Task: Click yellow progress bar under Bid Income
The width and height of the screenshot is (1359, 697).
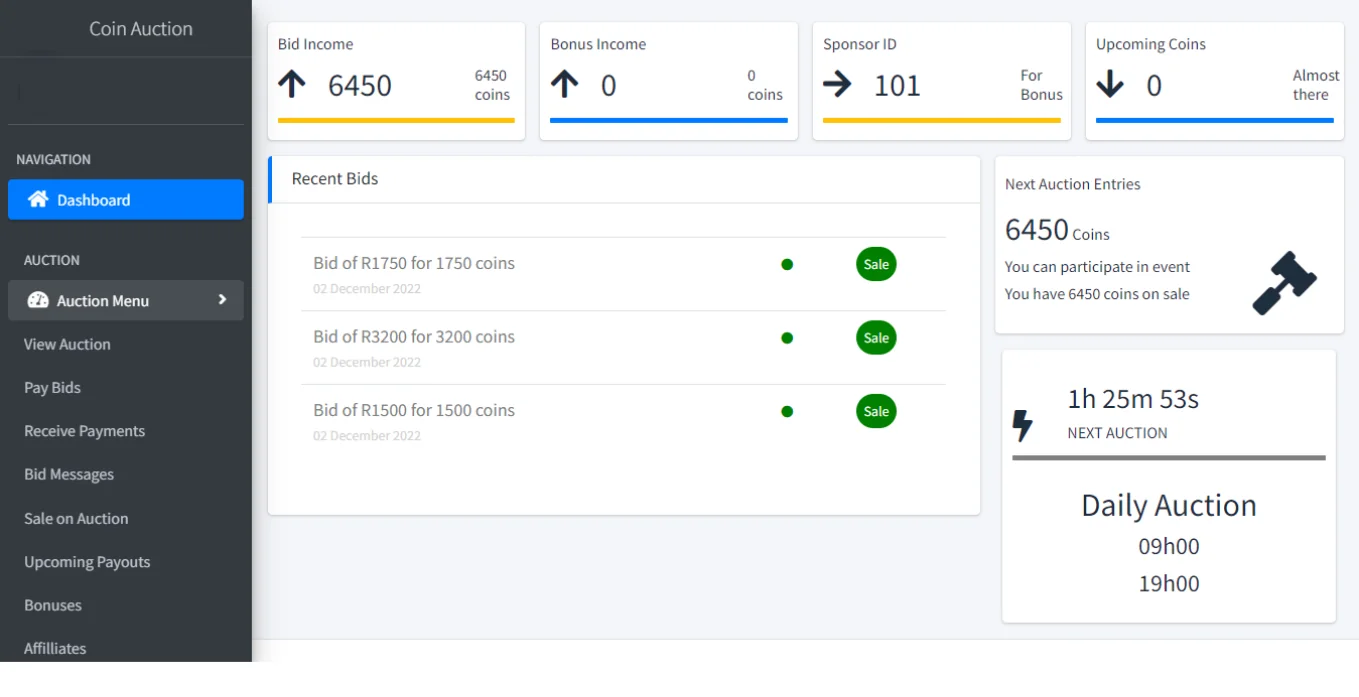Action: pyautogui.click(x=396, y=120)
